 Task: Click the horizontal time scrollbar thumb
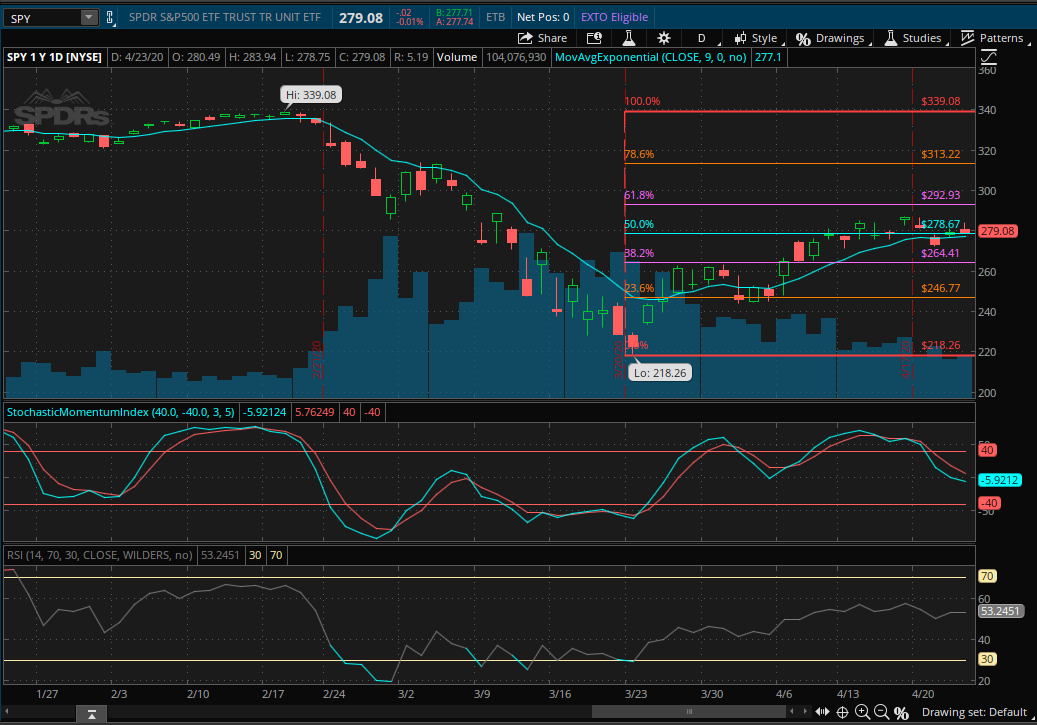[688, 712]
